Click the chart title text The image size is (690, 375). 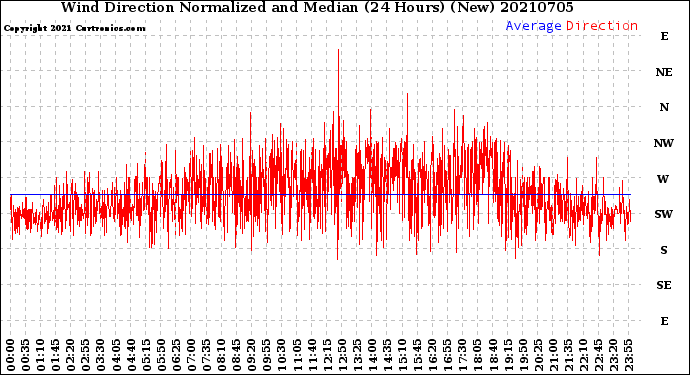coord(317,7)
